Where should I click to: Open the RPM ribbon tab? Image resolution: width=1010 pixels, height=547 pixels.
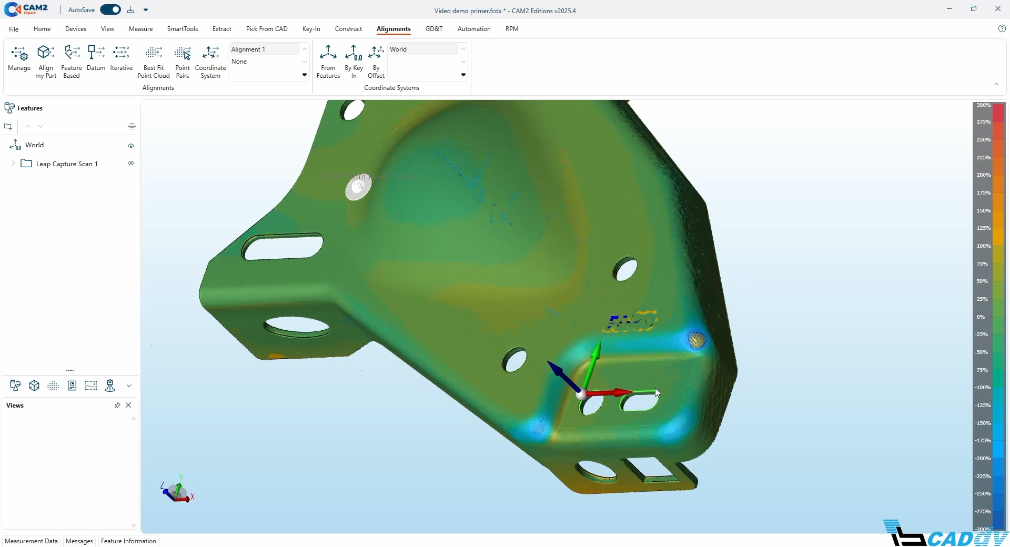point(511,29)
